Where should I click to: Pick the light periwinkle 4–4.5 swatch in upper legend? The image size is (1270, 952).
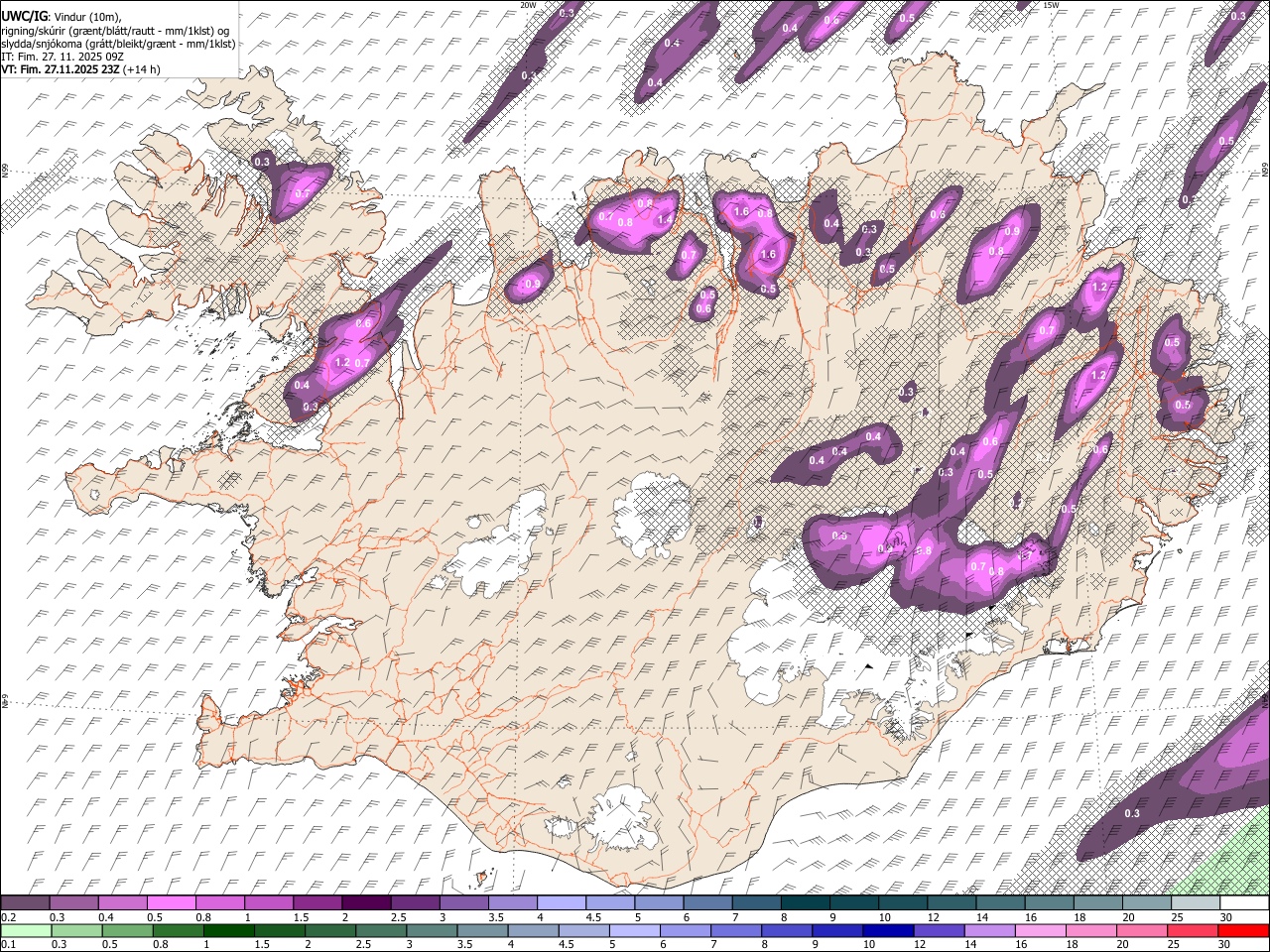(562, 903)
